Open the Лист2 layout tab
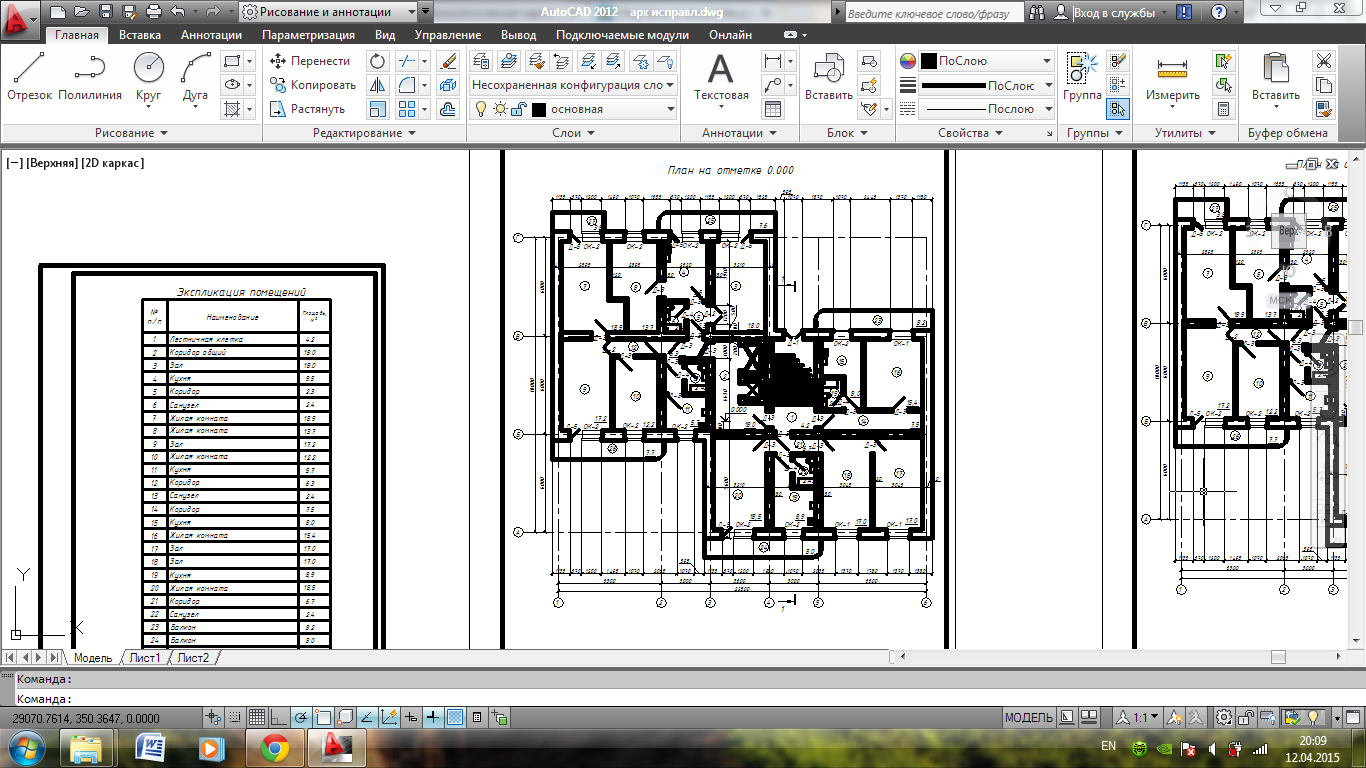The width and height of the screenshot is (1366, 768). pos(194,657)
